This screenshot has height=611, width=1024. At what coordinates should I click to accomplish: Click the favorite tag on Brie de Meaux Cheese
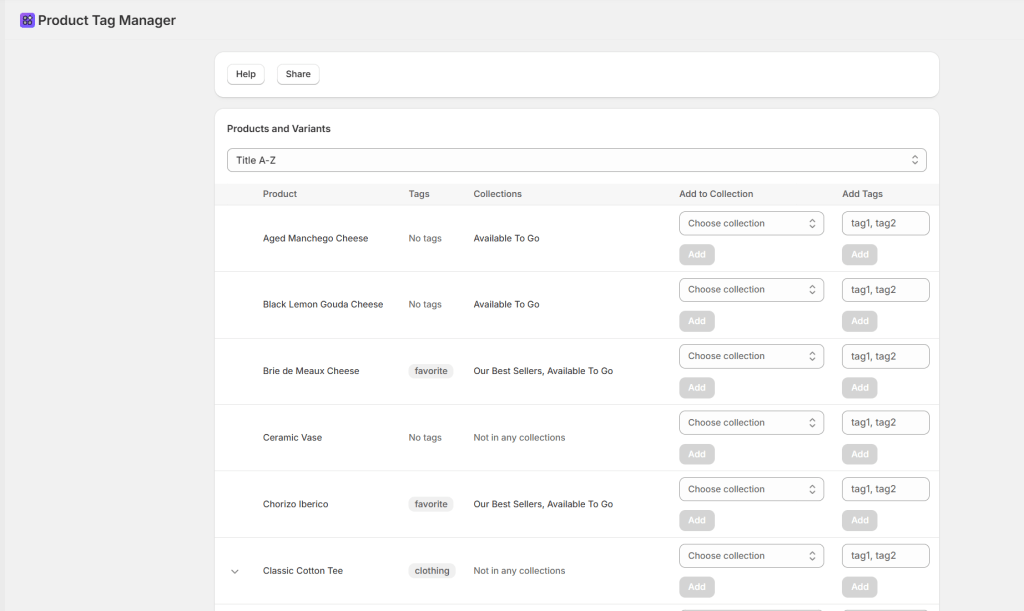pos(431,371)
